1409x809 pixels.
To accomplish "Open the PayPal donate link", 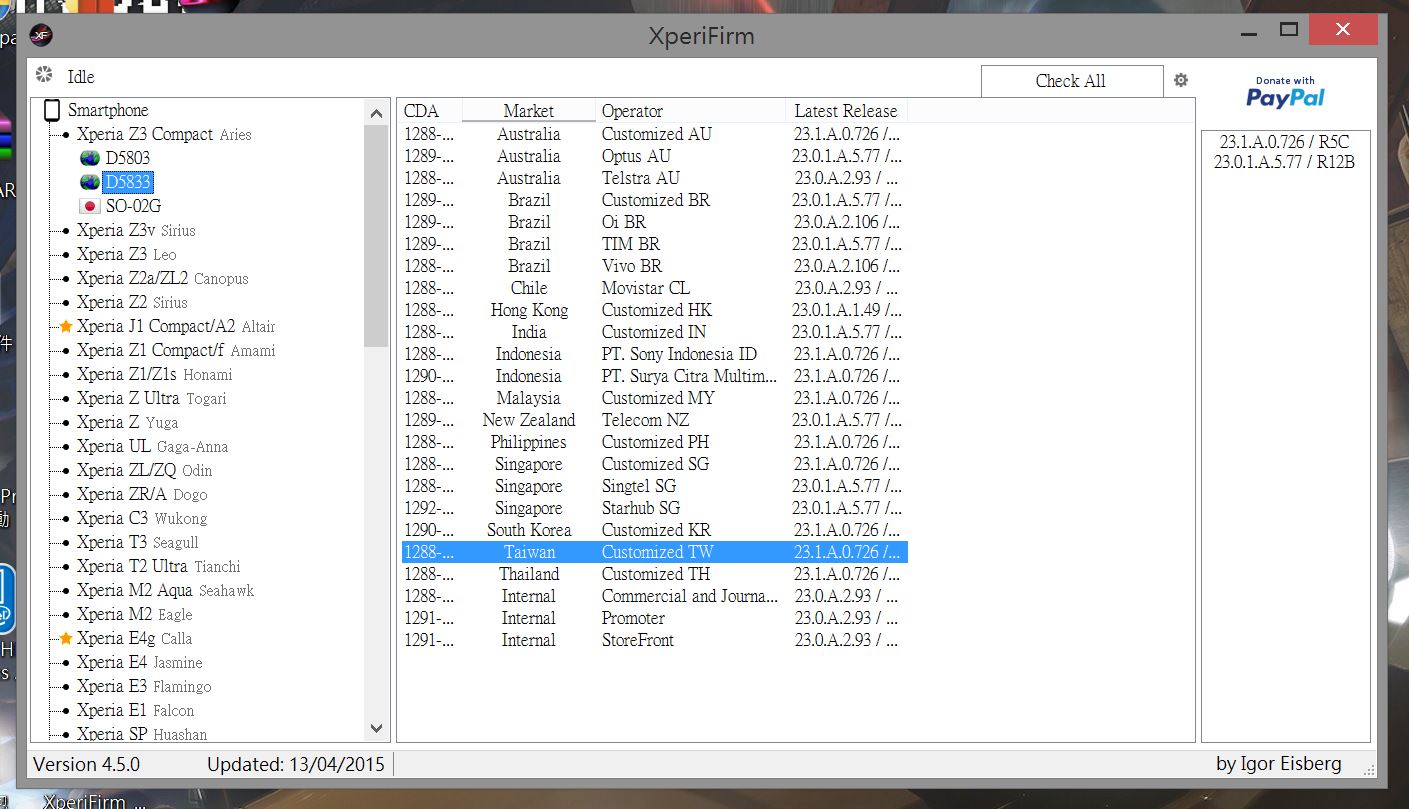I will pos(1285,92).
